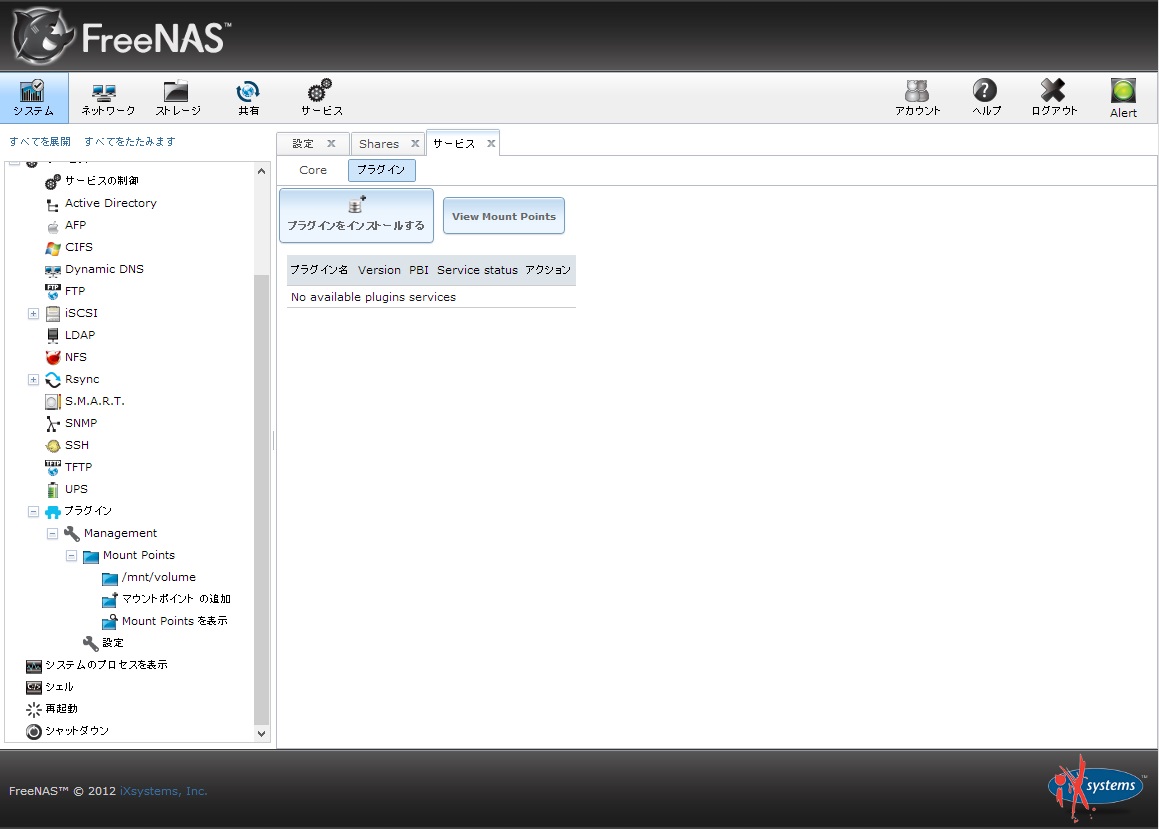This screenshot has width=1159, height=829.
Task: Open the UPS battery icon
Action: point(52,490)
